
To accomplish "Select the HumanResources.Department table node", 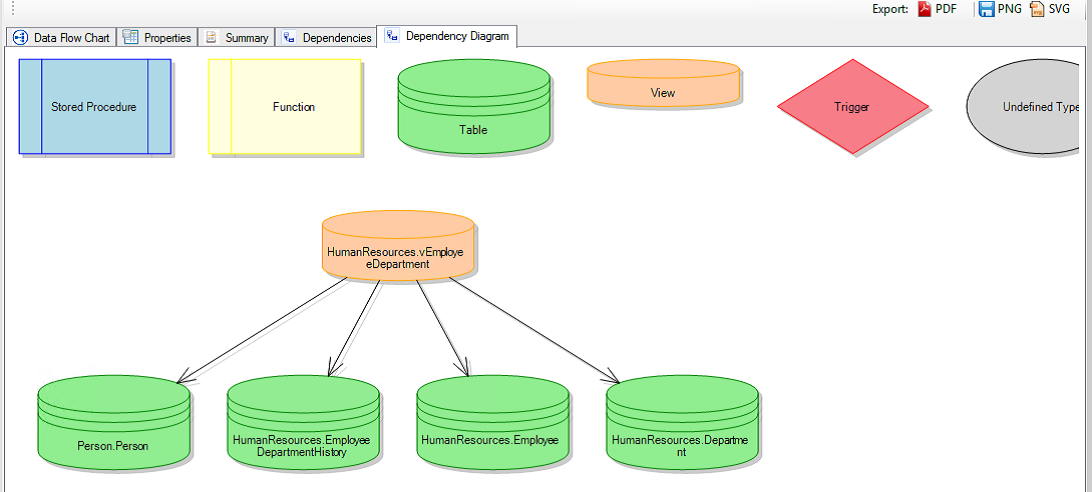I will pos(682,422).
